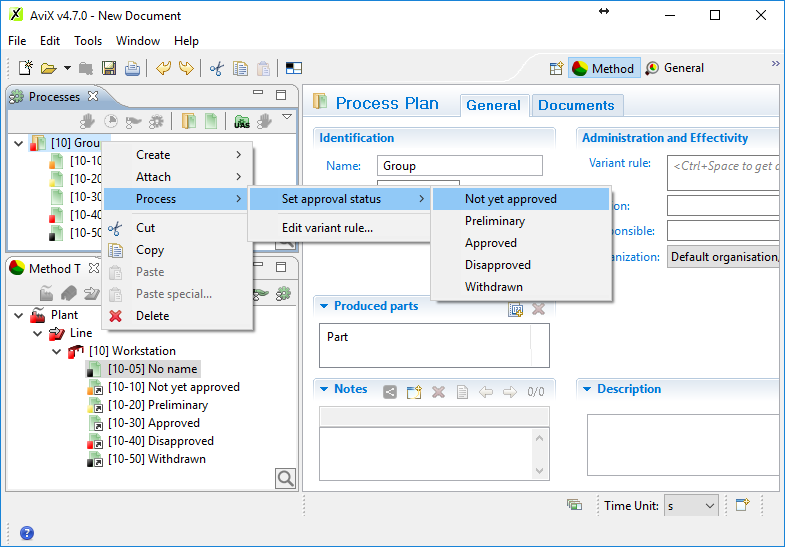Click the Name input field

point(459,166)
